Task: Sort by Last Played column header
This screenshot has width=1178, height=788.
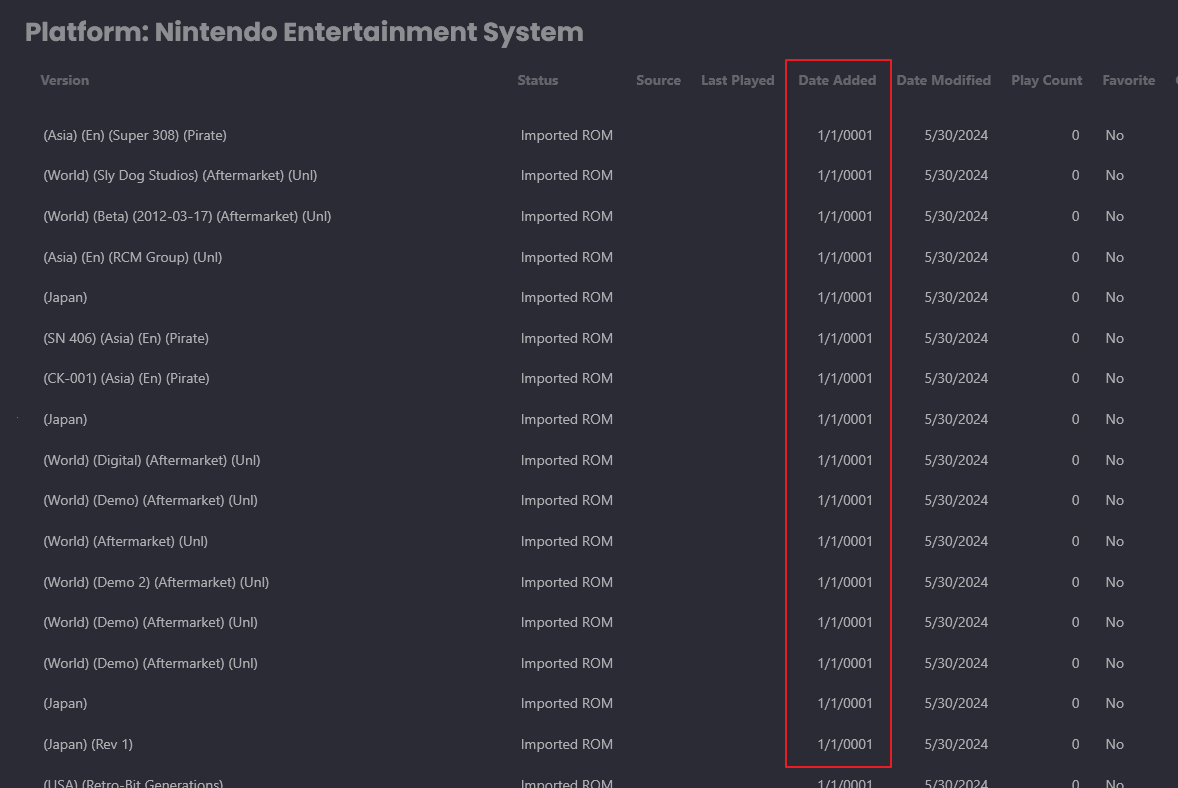Action: [x=738, y=80]
